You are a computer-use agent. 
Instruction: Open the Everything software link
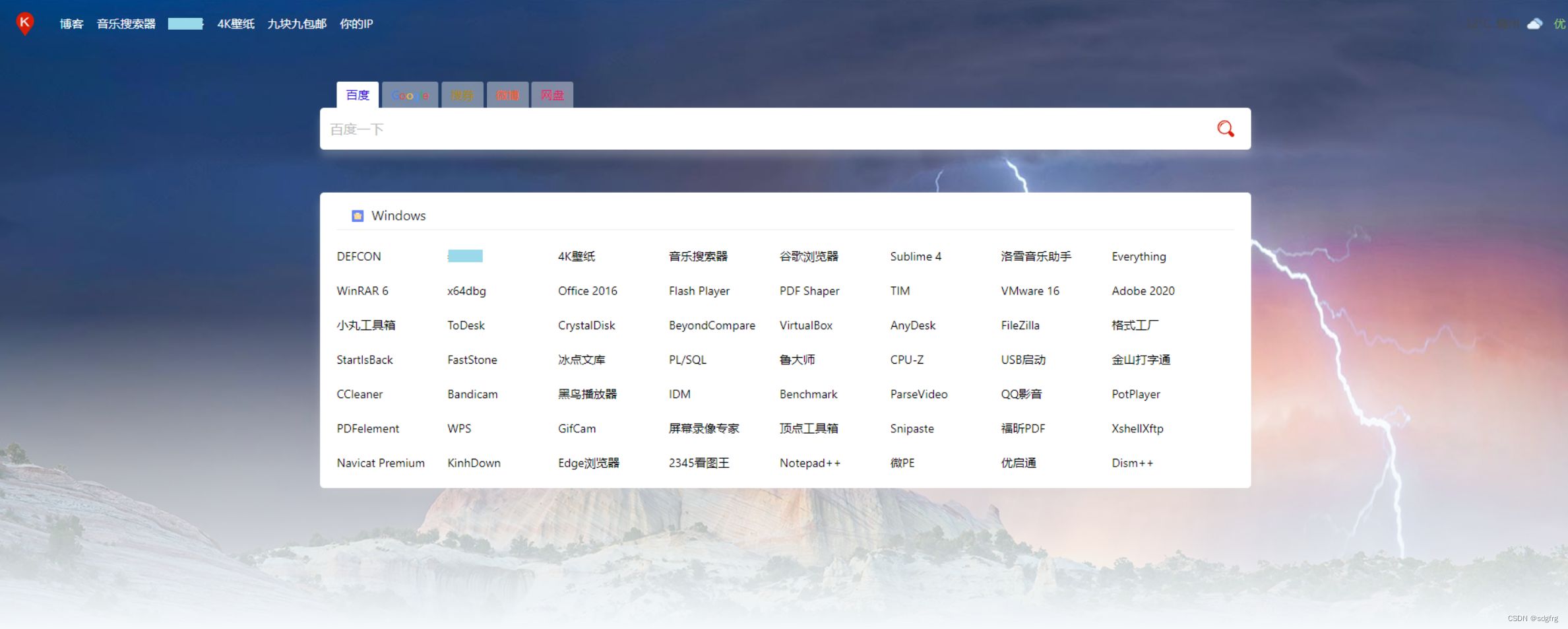1139,257
